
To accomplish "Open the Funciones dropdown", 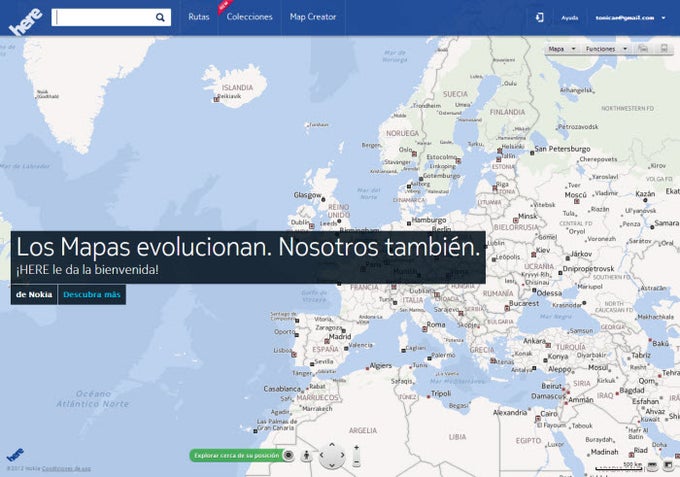I will 606,49.
